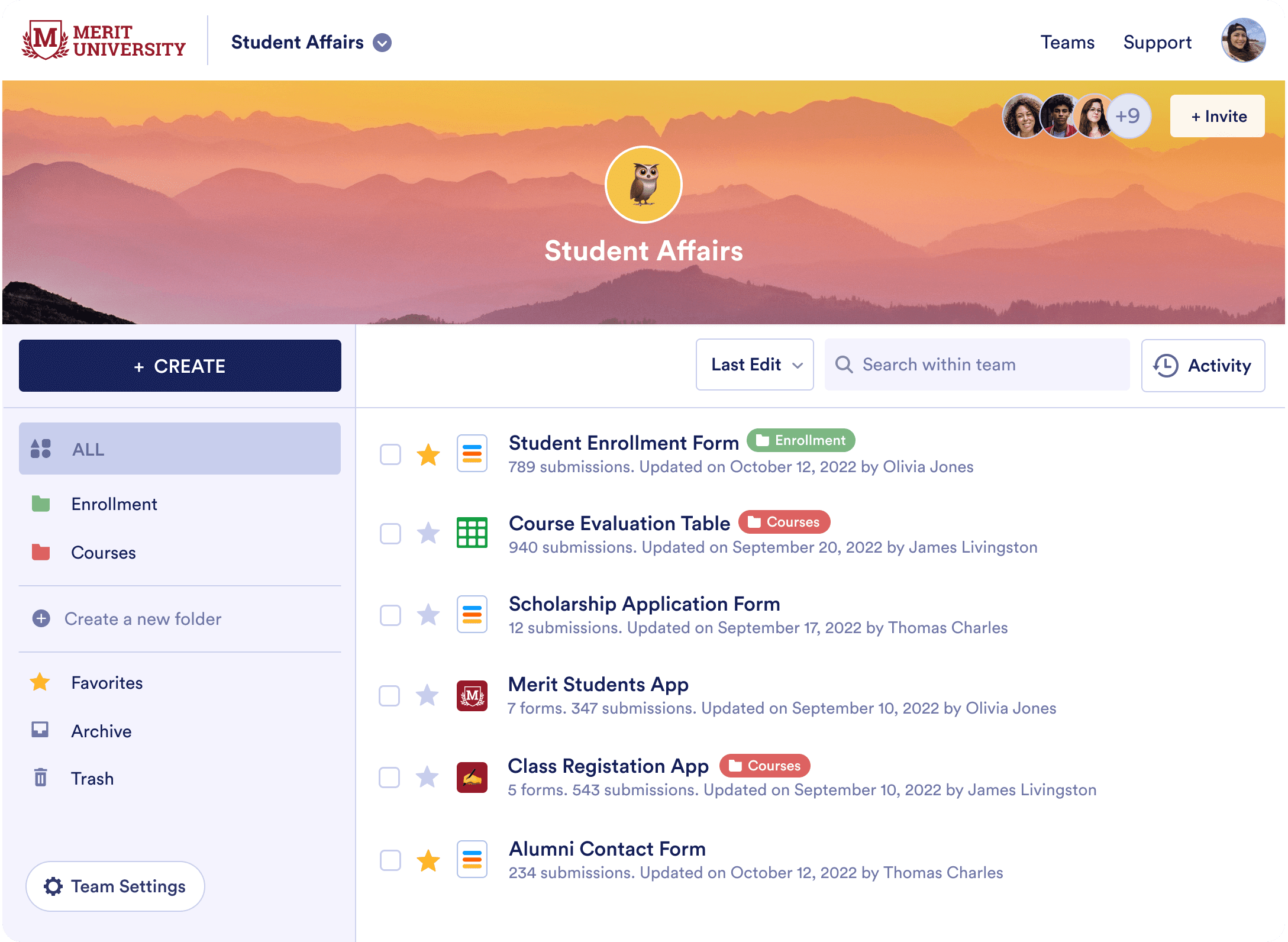Click the red Courses tag on Course Evaluation Table
This screenshot has width=1288, height=942.
point(784,522)
